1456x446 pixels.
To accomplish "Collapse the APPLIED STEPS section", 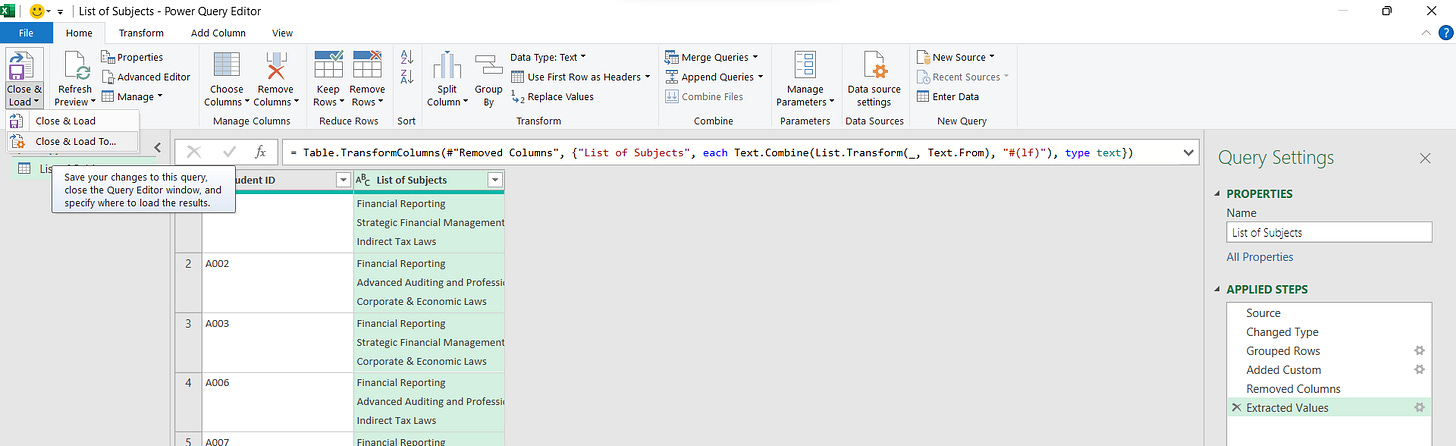I will click(x=1217, y=290).
